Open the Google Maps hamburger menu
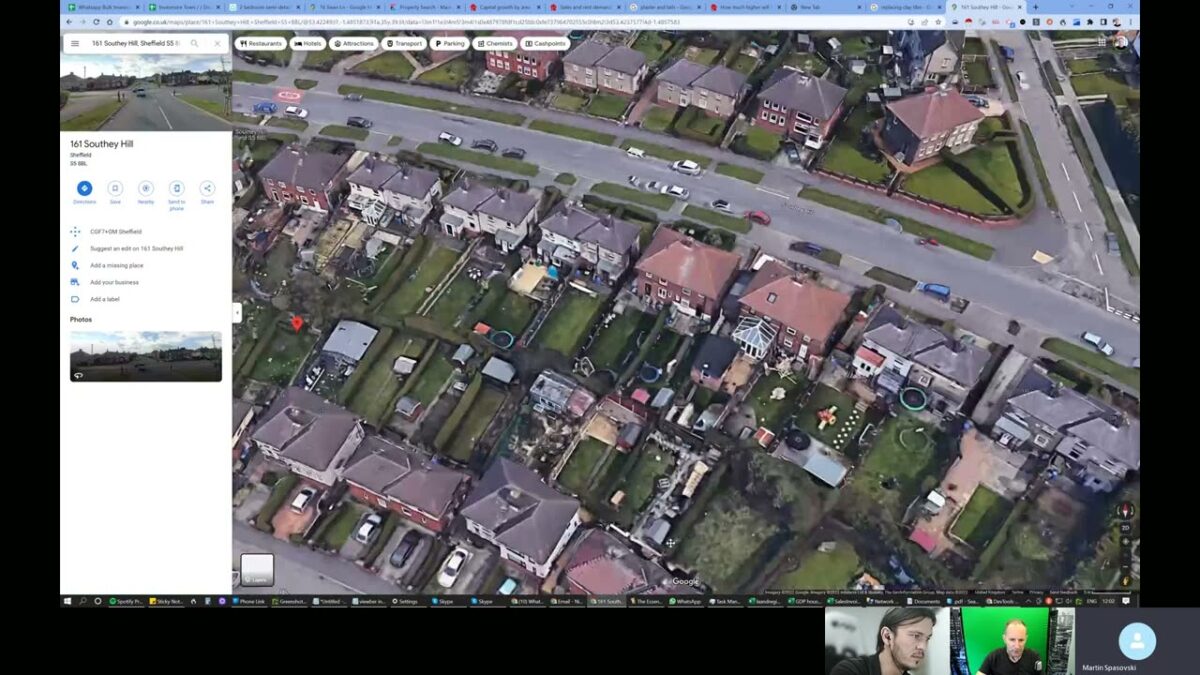 75,44
